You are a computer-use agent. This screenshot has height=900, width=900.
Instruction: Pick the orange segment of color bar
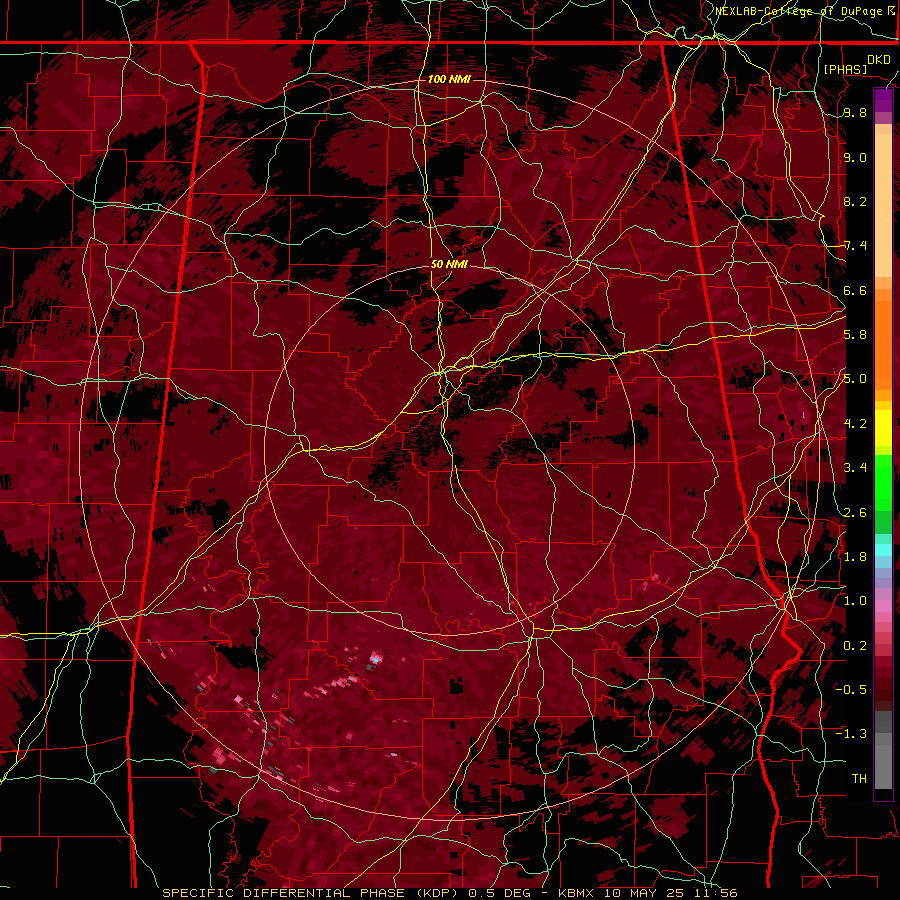(883, 344)
